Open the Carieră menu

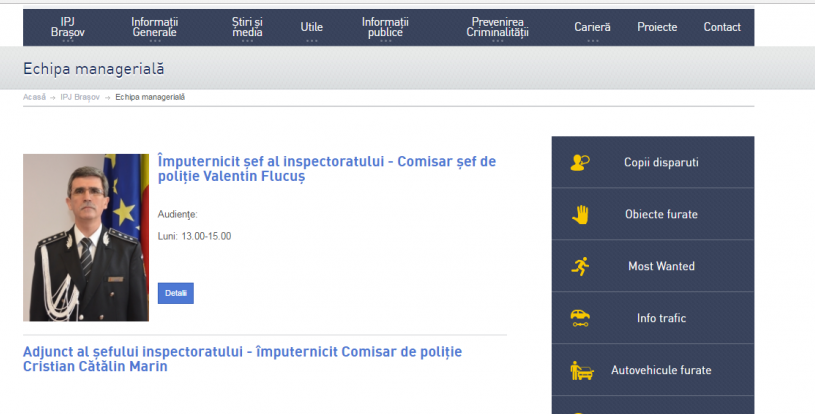coord(592,27)
